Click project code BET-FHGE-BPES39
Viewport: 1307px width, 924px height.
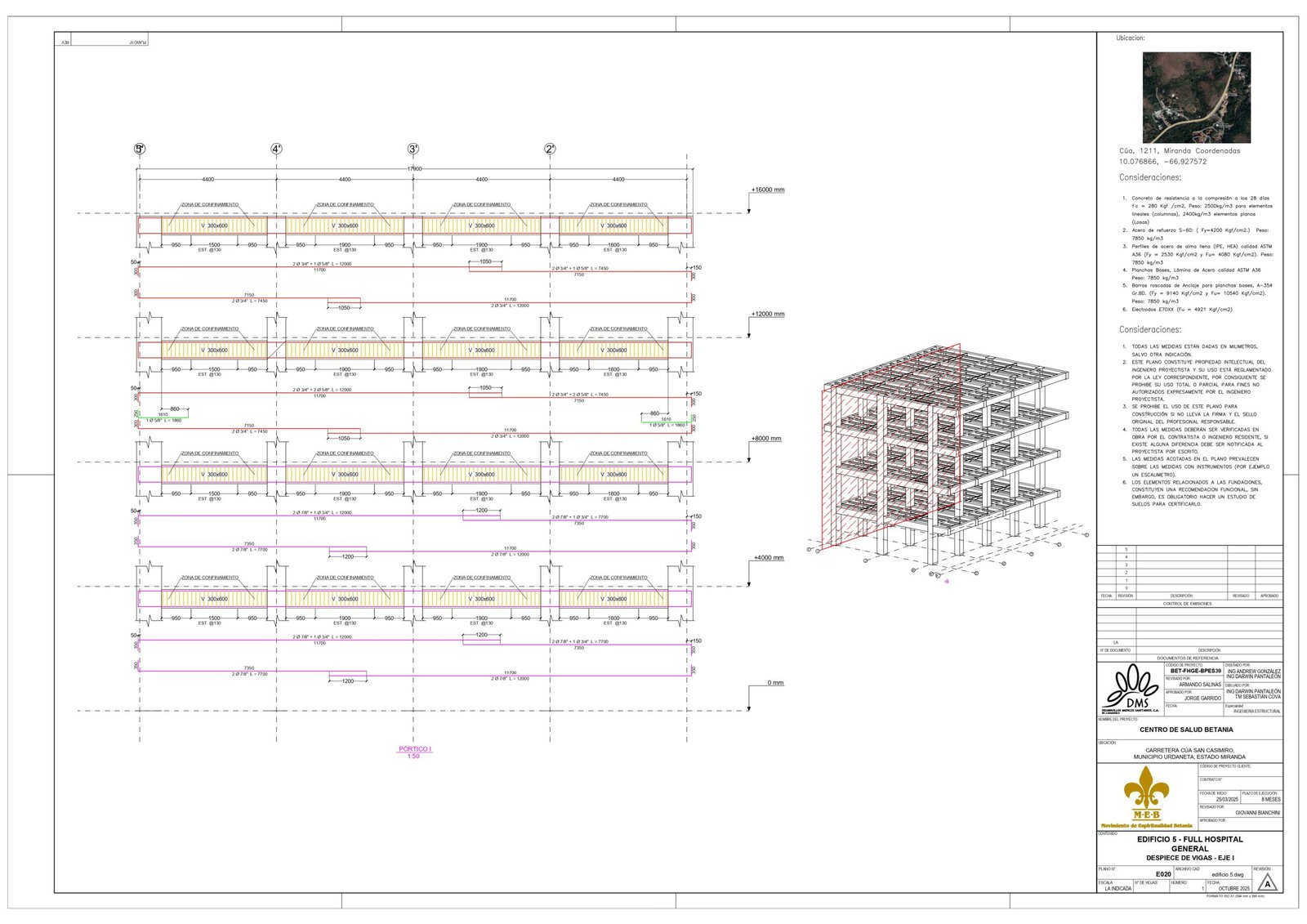pos(1196,671)
